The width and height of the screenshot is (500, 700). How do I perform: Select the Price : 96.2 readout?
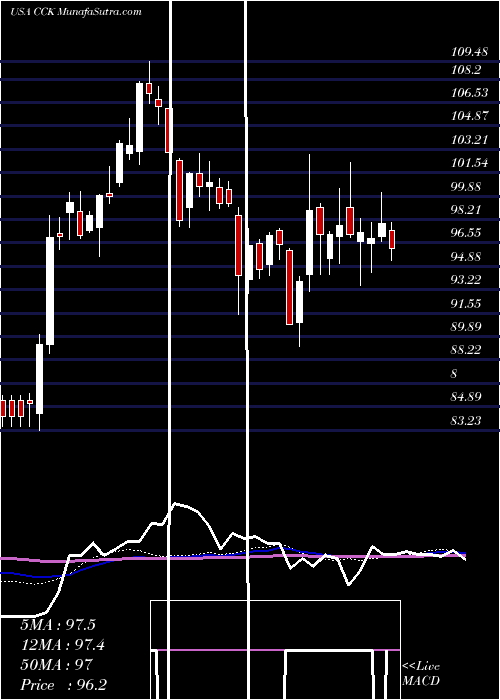(63, 685)
